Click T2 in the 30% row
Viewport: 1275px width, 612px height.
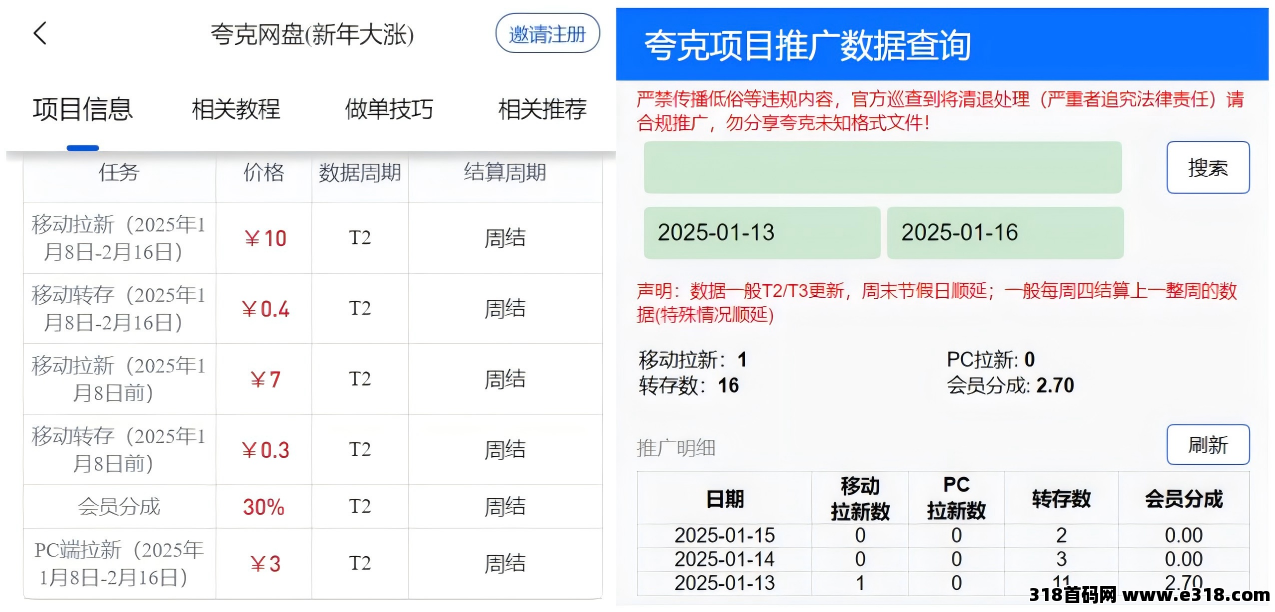point(360,507)
